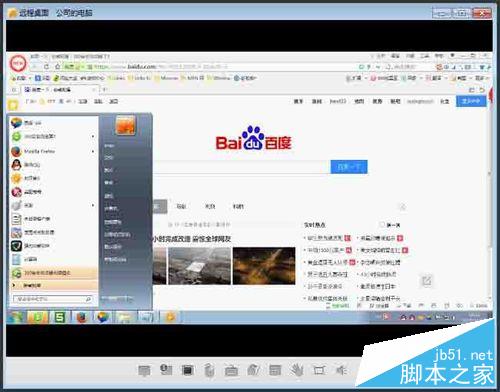
Task: Click the Baidu logo
Action: (253, 138)
